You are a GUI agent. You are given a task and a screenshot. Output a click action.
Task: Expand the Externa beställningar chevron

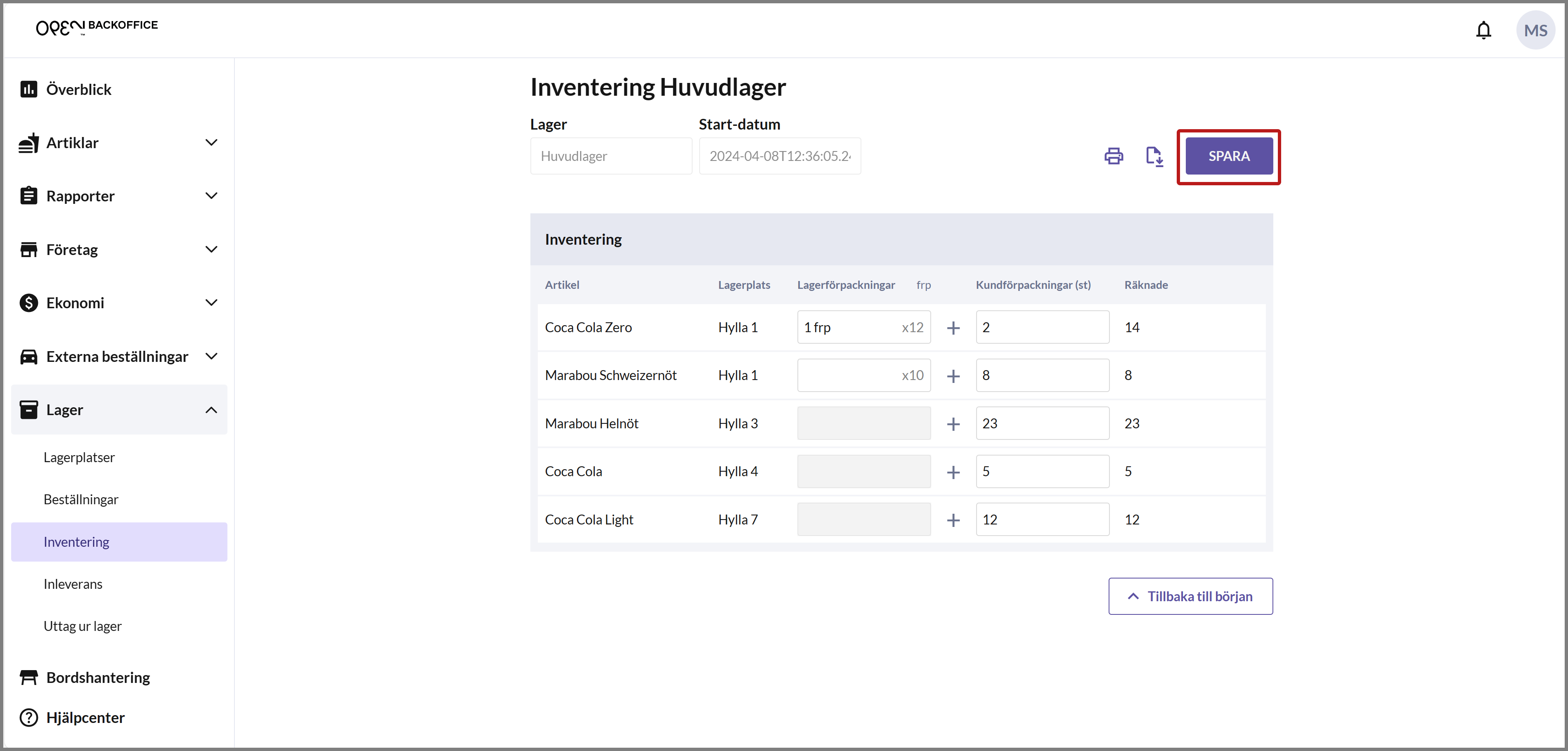click(x=211, y=357)
